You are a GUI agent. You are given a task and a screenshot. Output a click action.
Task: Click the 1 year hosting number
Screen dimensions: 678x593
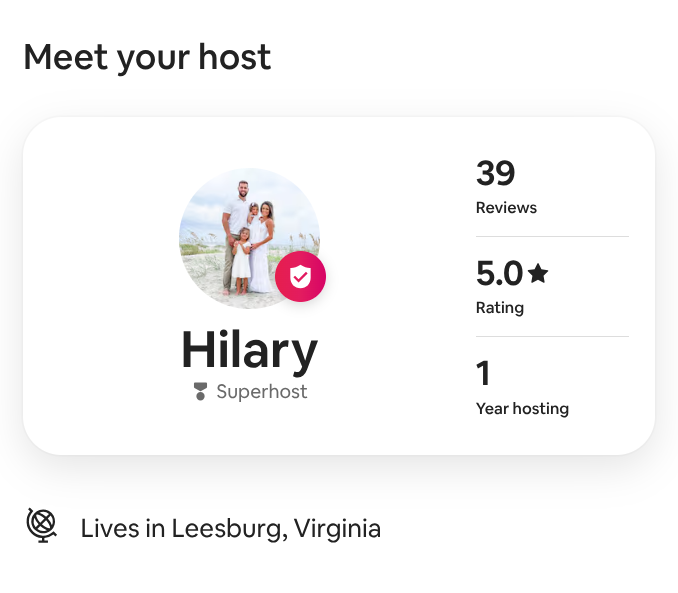click(x=483, y=373)
